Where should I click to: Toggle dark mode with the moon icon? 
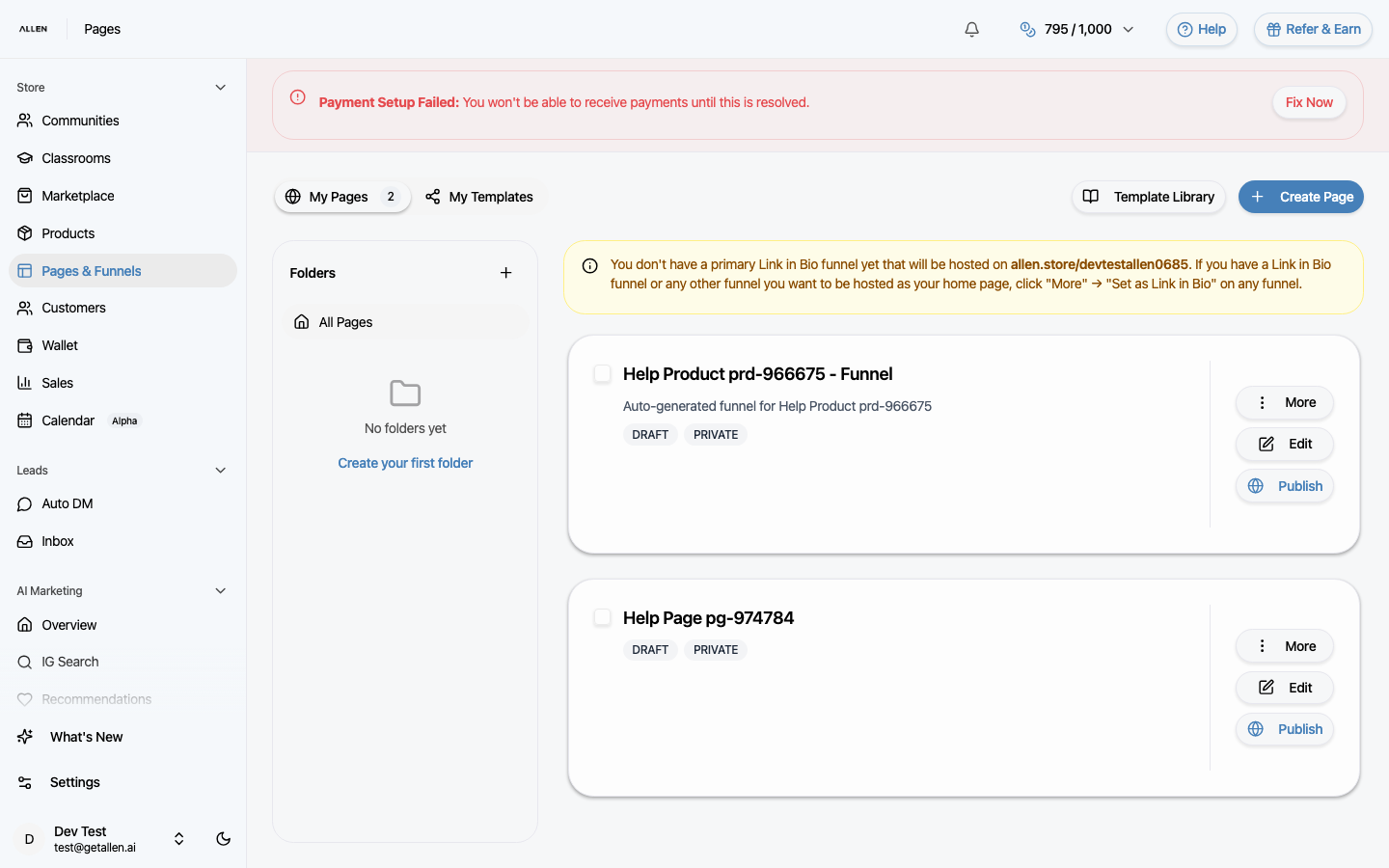point(223,839)
